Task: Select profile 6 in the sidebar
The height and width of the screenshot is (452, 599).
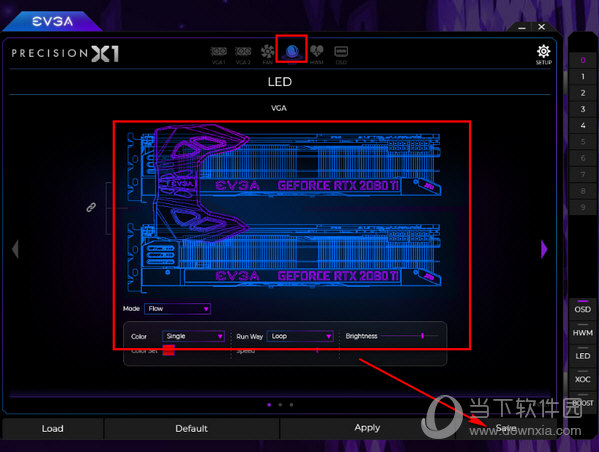Action: pos(583,158)
